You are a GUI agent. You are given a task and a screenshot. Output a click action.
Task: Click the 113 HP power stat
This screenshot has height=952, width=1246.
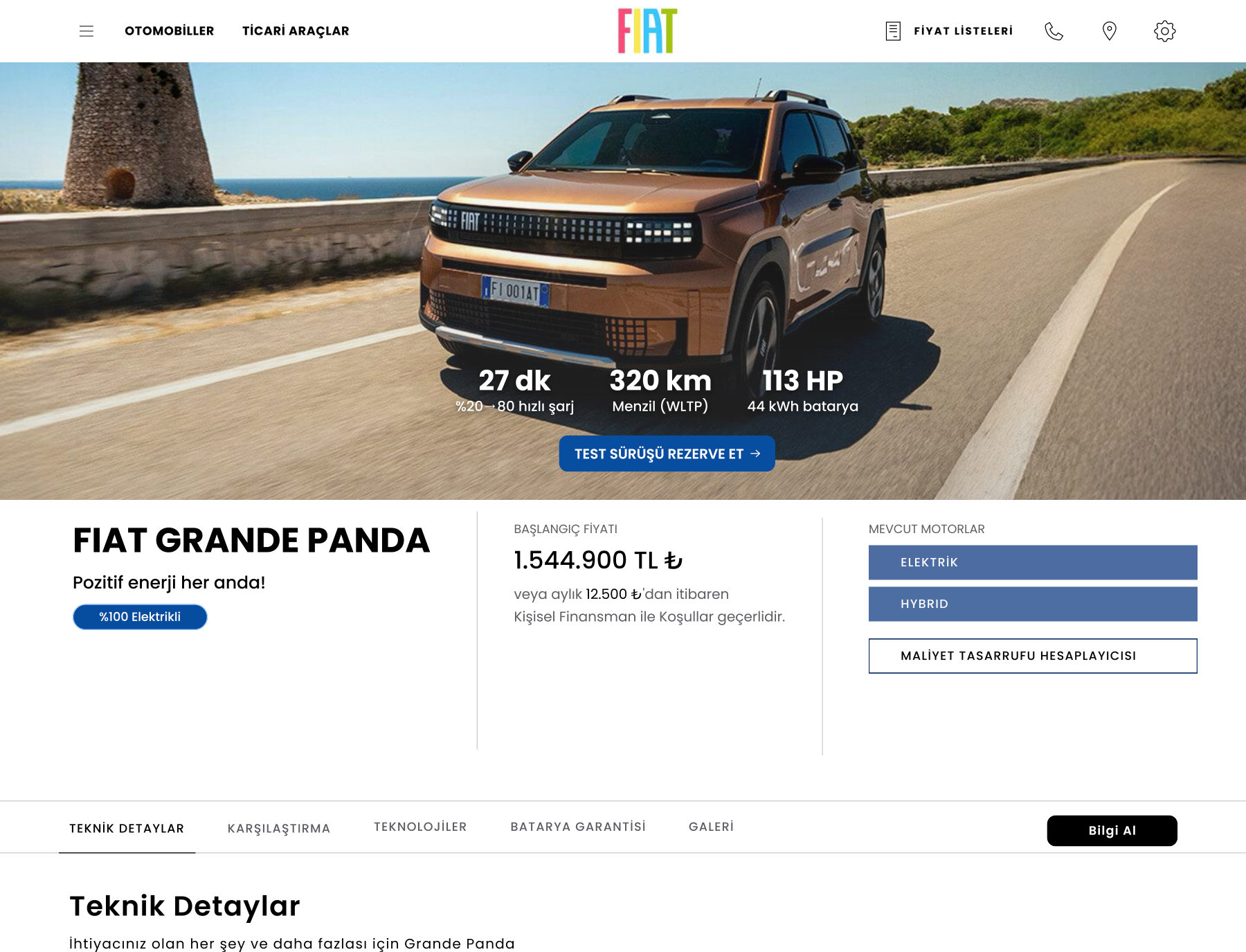[802, 390]
